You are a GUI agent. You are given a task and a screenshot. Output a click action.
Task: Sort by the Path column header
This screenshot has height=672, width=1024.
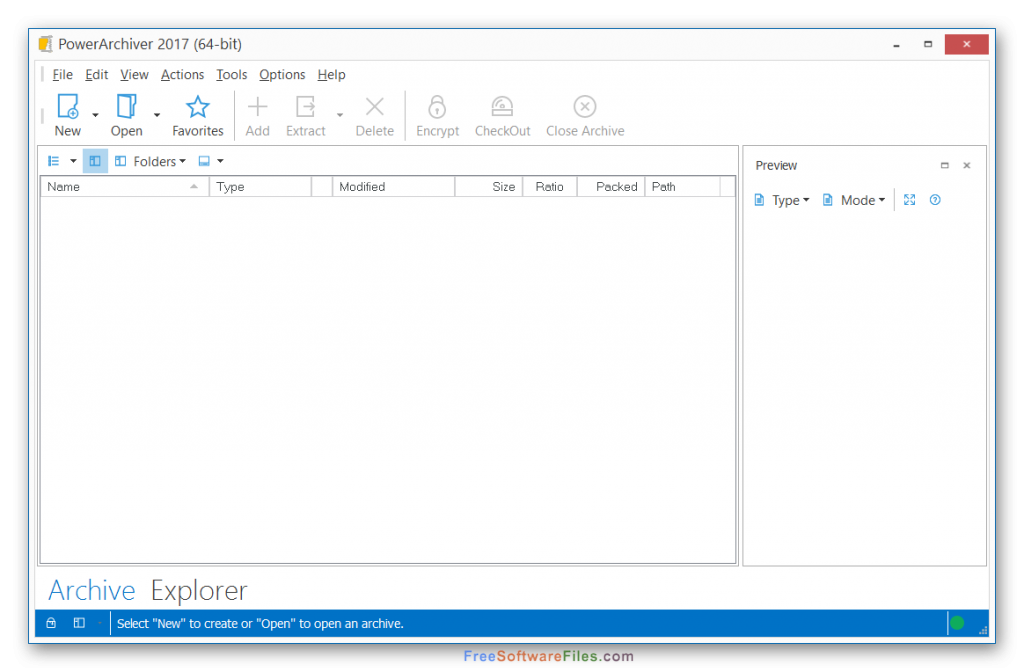[x=682, y=187]
